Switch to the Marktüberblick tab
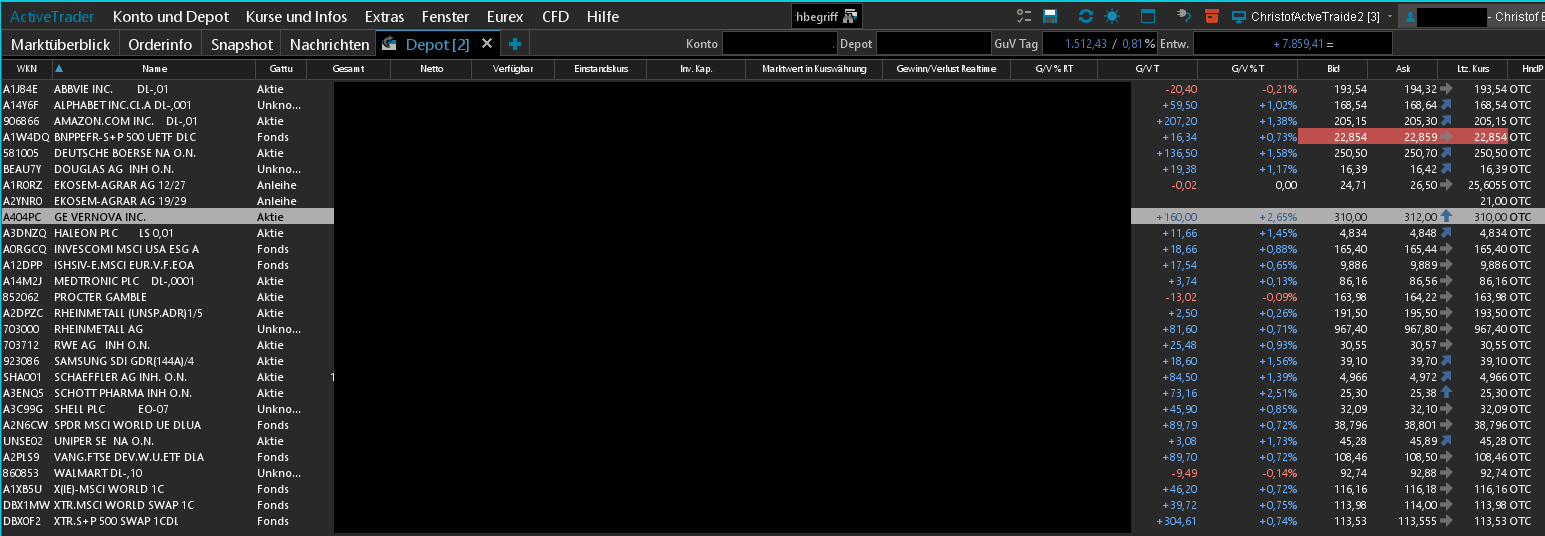 [x=60, y=44]
